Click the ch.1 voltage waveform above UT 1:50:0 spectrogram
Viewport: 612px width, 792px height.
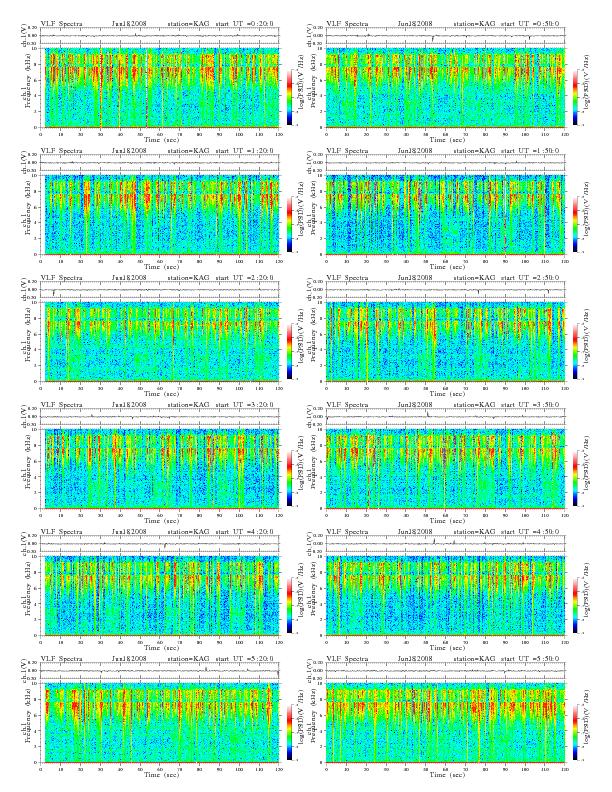[445, 163]
